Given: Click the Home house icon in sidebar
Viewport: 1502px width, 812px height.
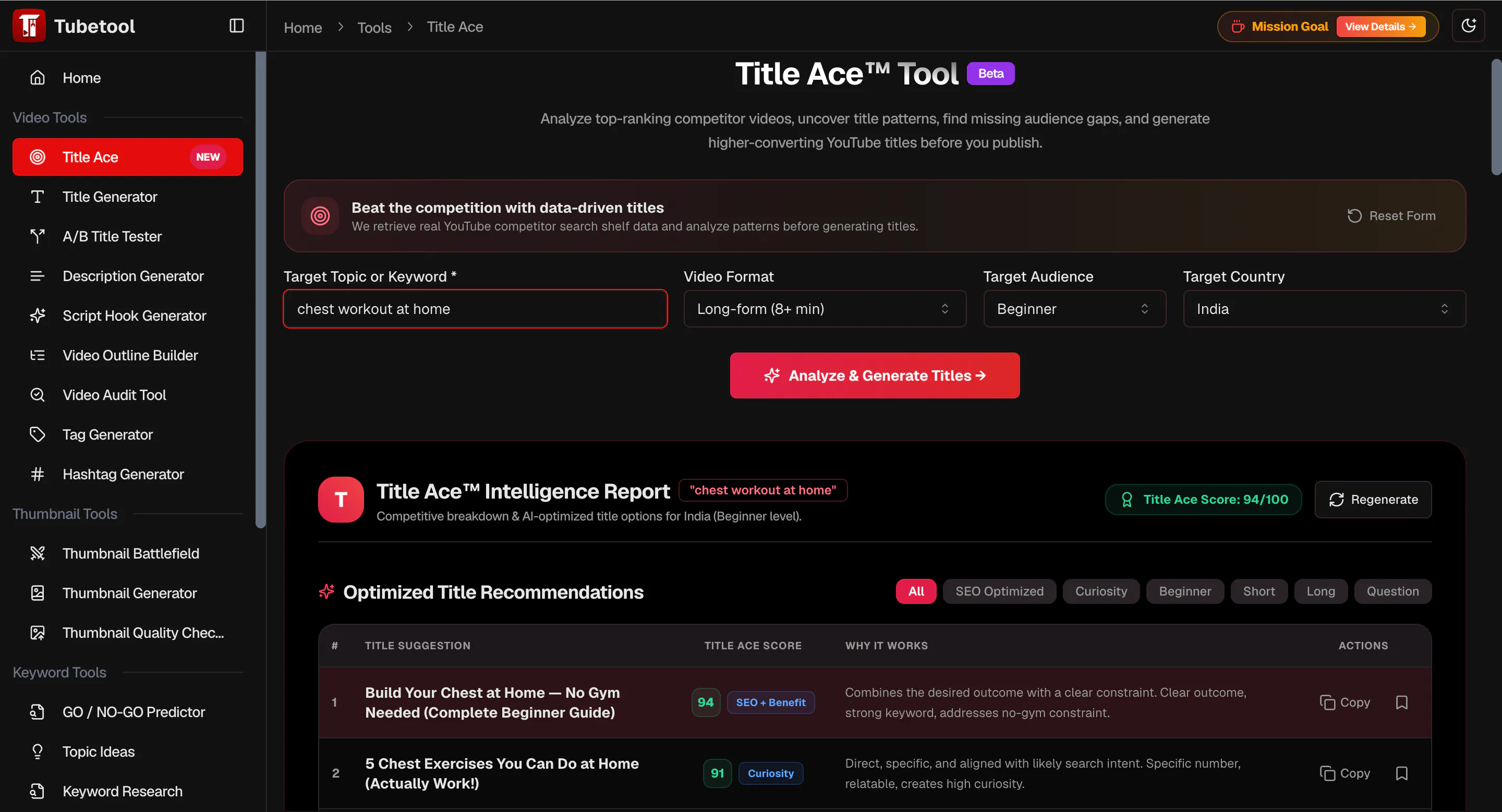Looking at the screenshot, I should pos(38,78).
